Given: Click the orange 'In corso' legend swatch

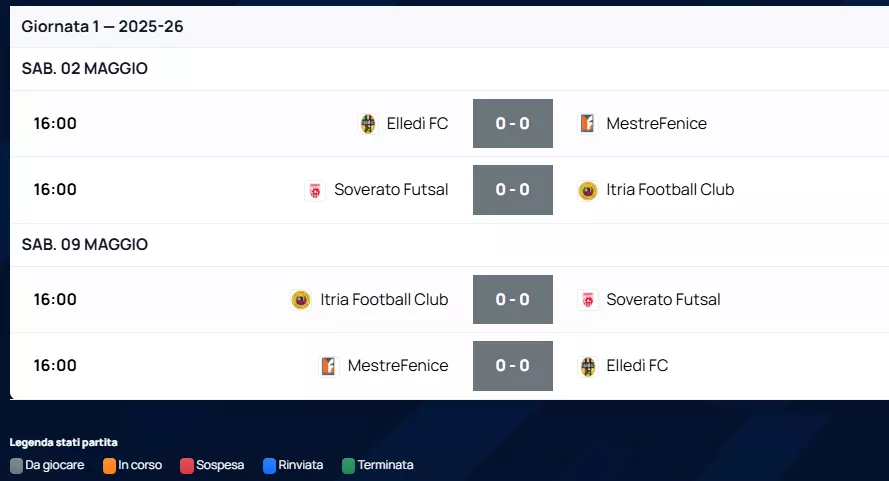Looking at the screenshot, I should click(109, 465).
